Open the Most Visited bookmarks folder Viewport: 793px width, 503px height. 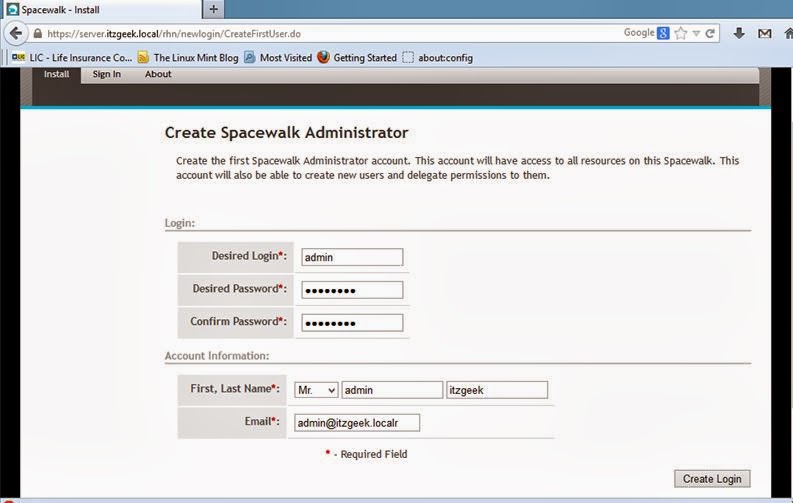278,58
